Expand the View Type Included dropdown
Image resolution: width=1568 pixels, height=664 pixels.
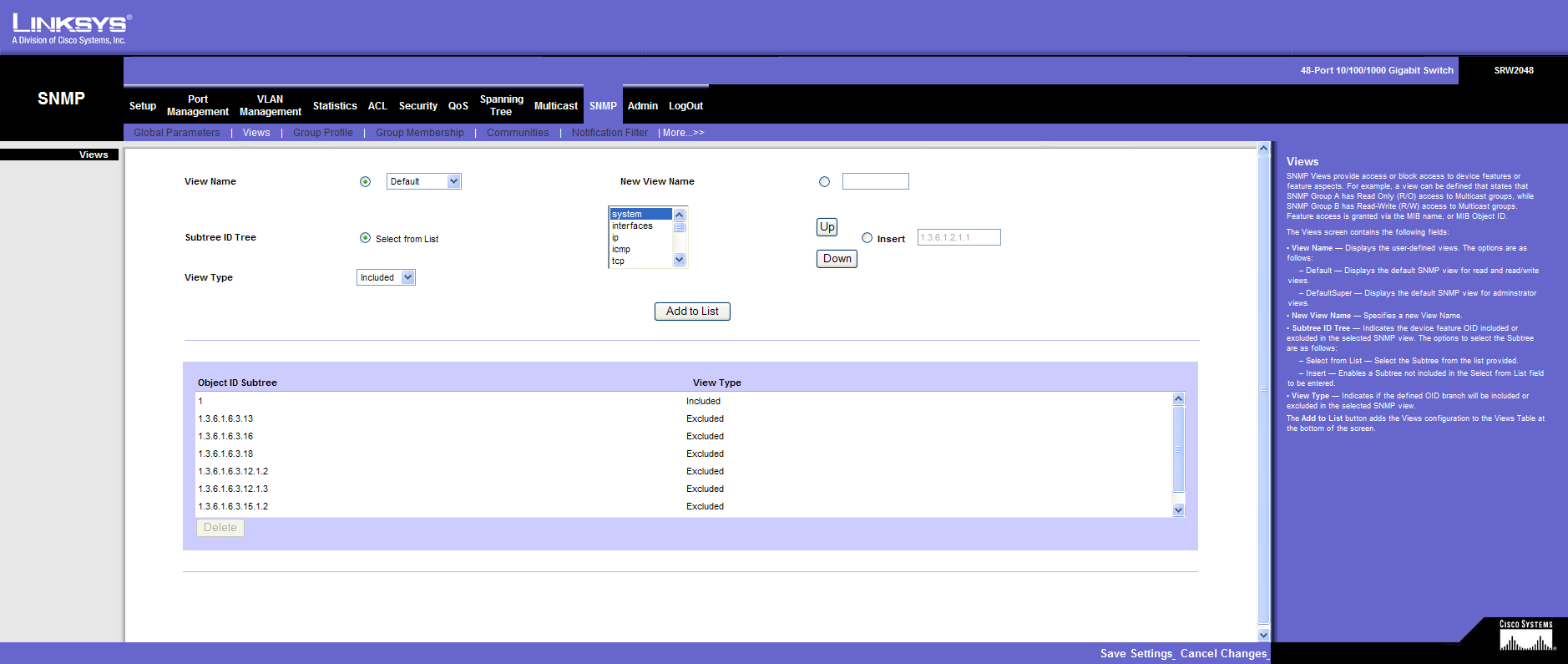[x=386, y=278]
